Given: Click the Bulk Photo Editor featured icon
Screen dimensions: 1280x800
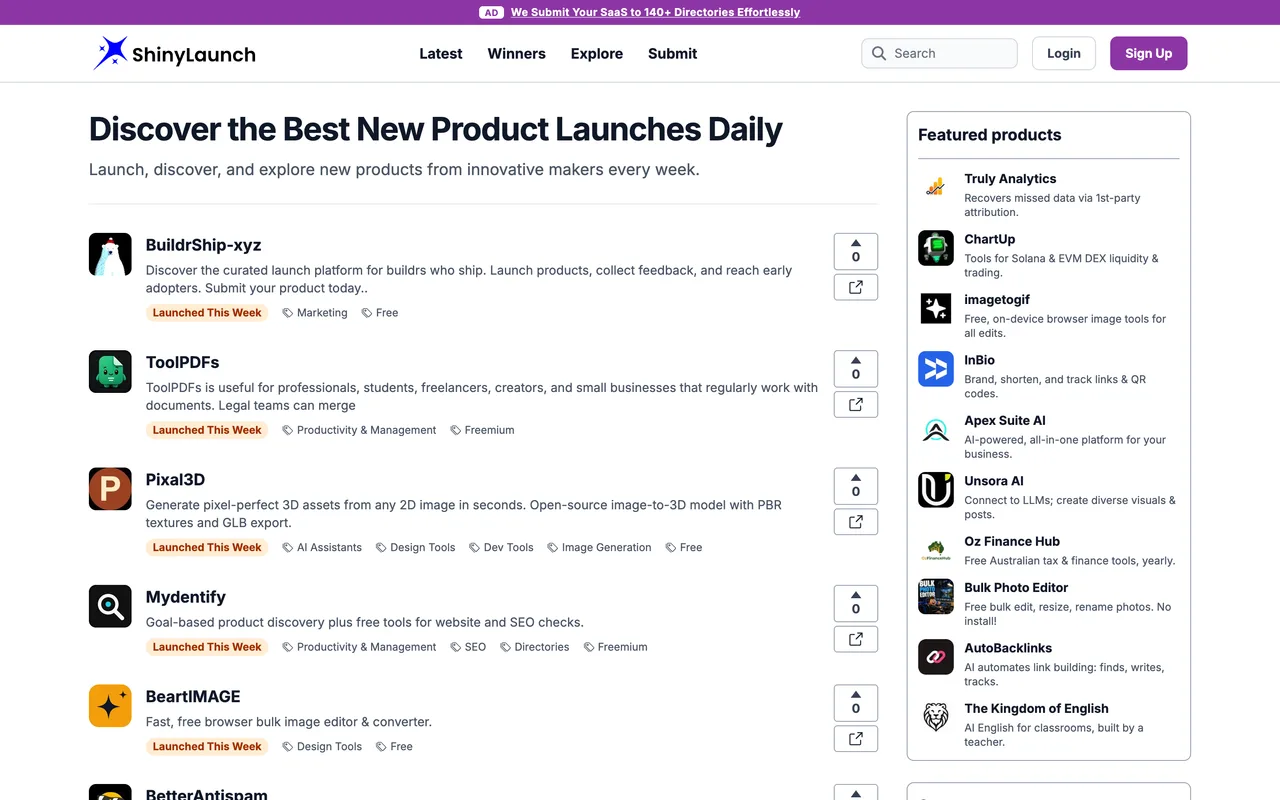Looking at the screenshot, I should 936,596.
